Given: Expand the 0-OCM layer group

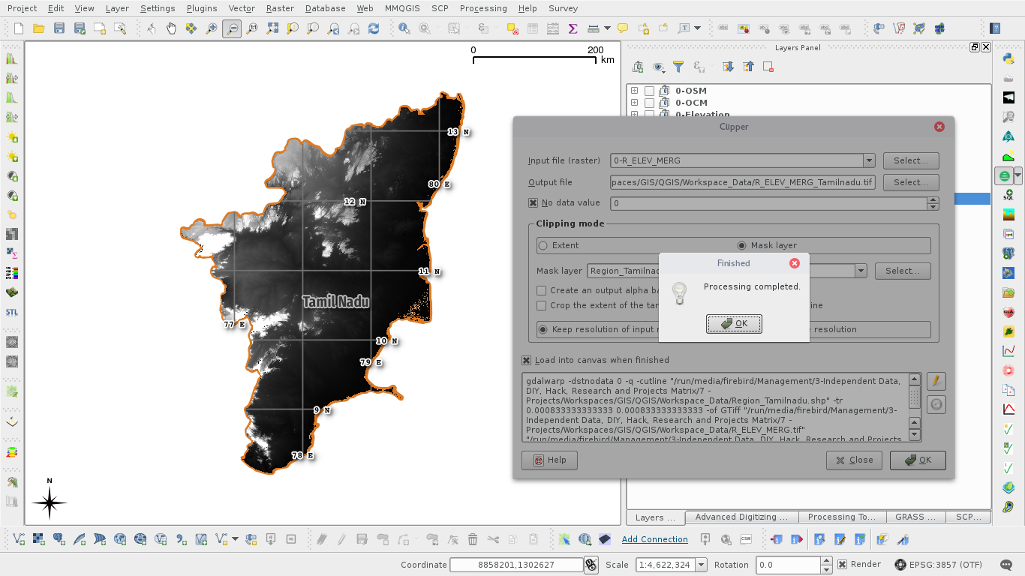Looking at the screenshot, I should [634, 103].
